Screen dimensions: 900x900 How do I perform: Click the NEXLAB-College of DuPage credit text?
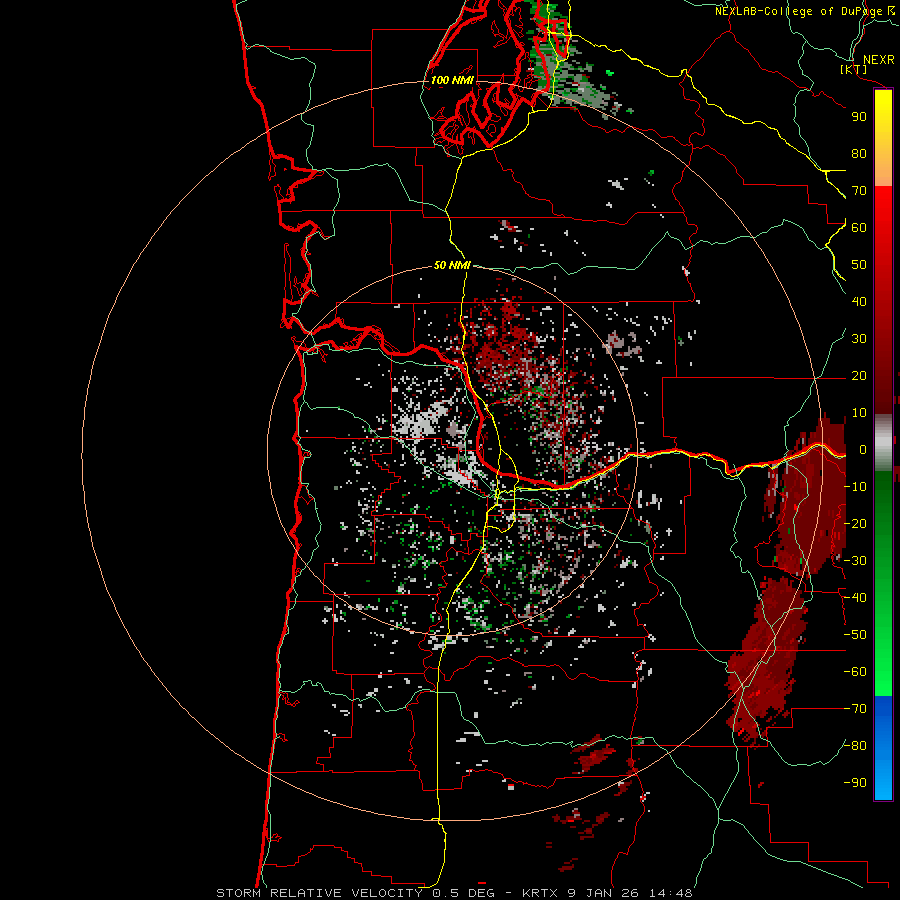pyautogui.click(x=804, y=11)
